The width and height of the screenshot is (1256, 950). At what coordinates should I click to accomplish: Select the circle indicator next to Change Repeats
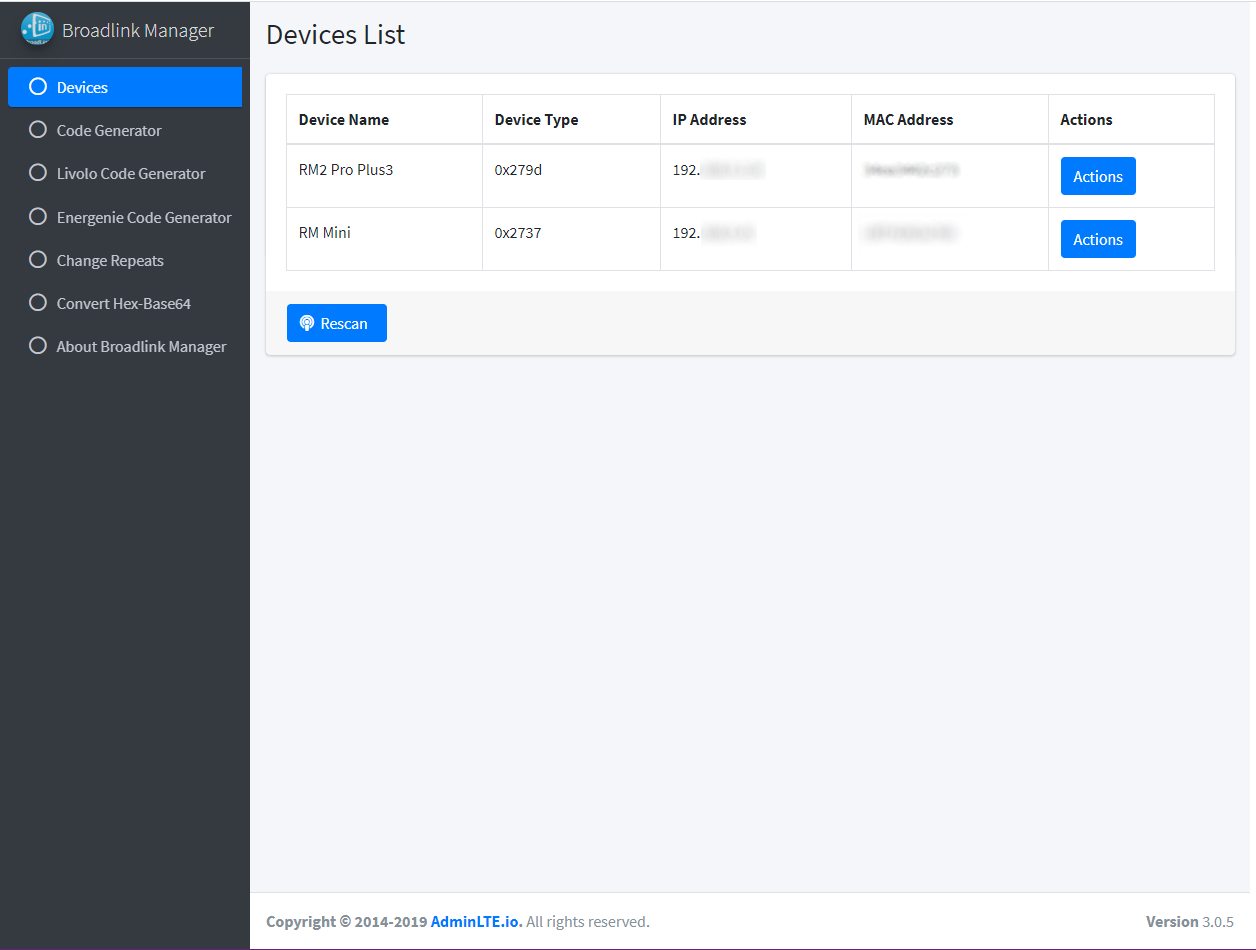point(37,260)
